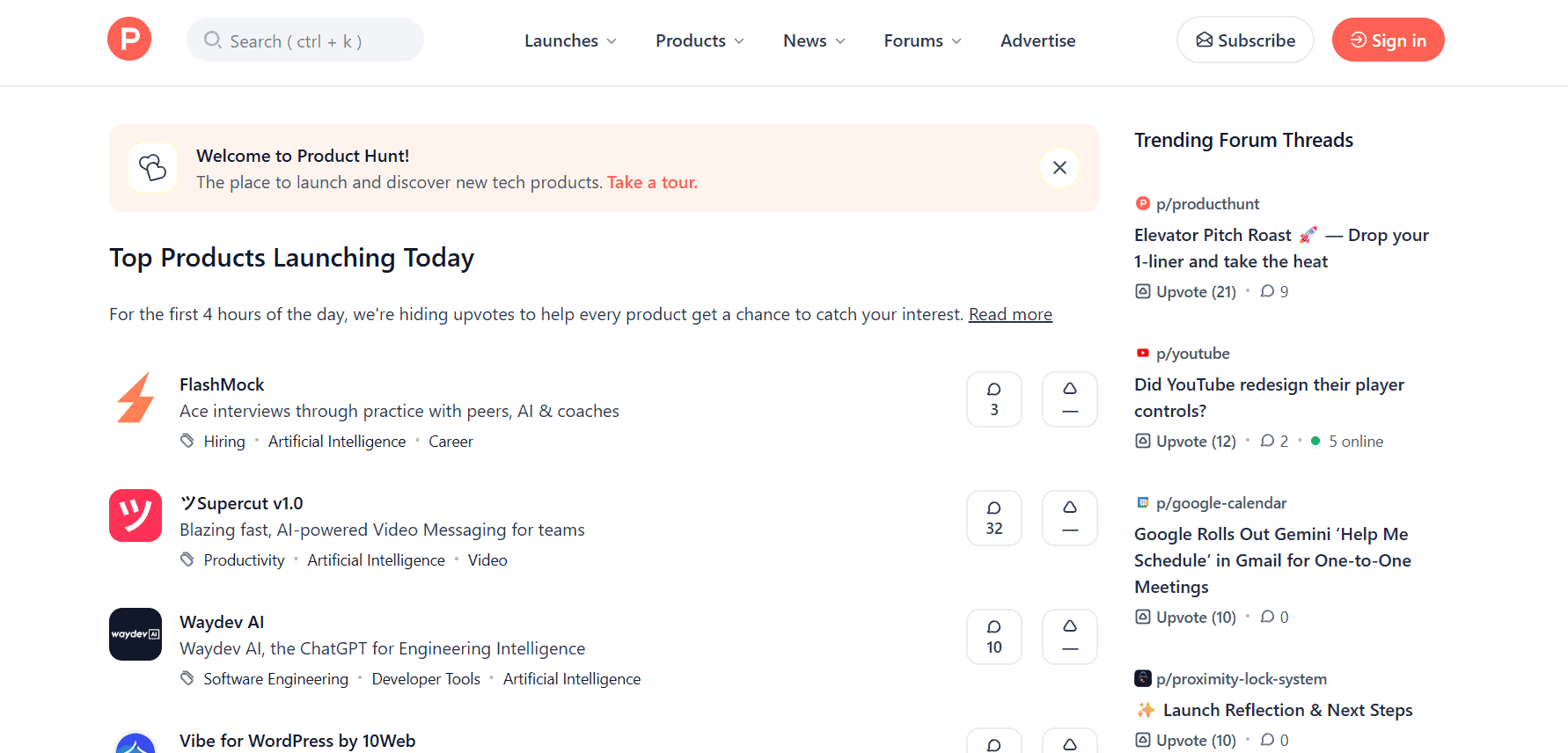Open the p/google-calendar forum
This screenshot has width=1568, height=753.
click(x=1221, y=503)
